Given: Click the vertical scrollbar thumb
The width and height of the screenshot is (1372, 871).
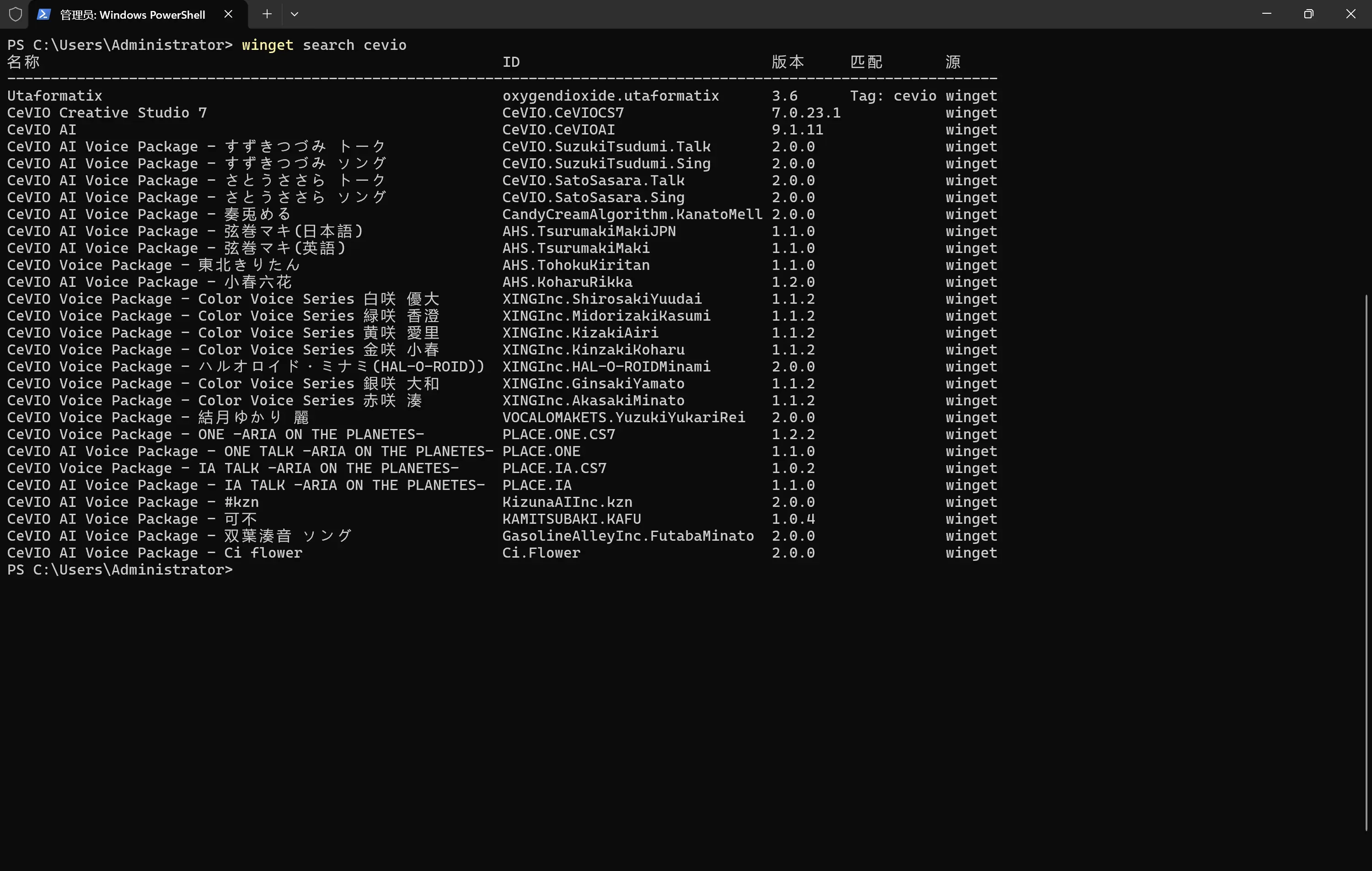Looking at the screenshot, I should pos(1367,562).
